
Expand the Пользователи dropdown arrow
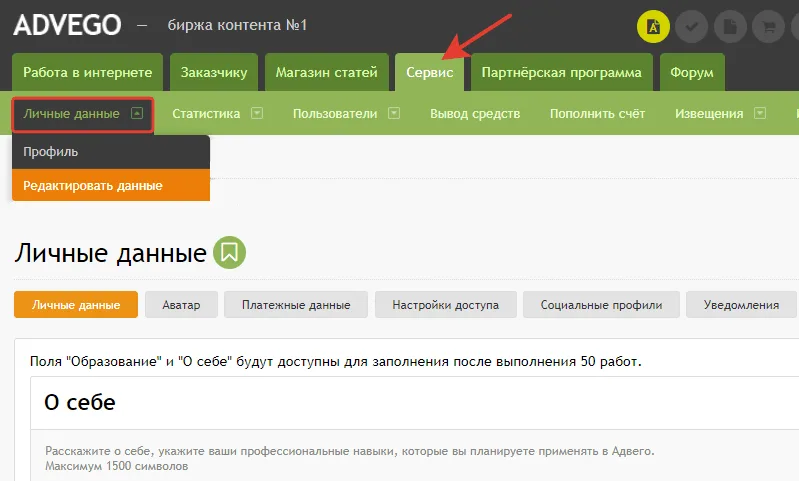[x=394, y=113]
